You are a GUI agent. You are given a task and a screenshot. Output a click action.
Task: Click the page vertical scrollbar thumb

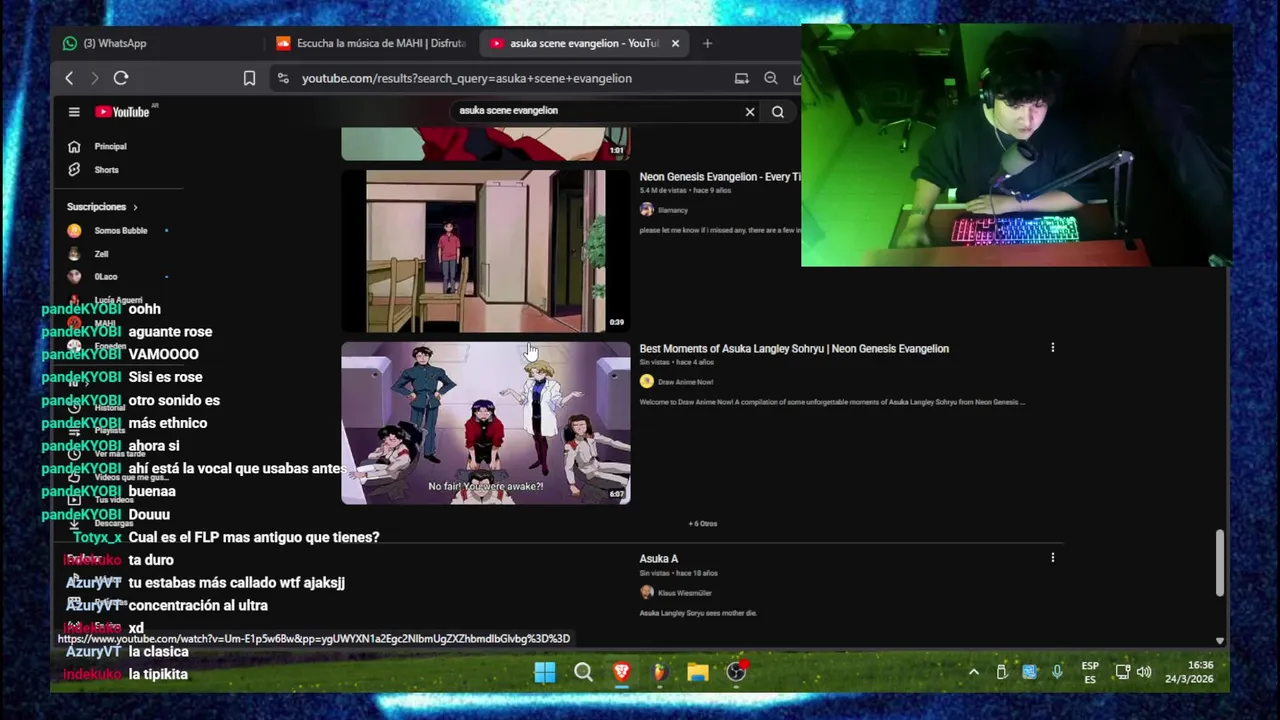click(x=1219, y=563)
